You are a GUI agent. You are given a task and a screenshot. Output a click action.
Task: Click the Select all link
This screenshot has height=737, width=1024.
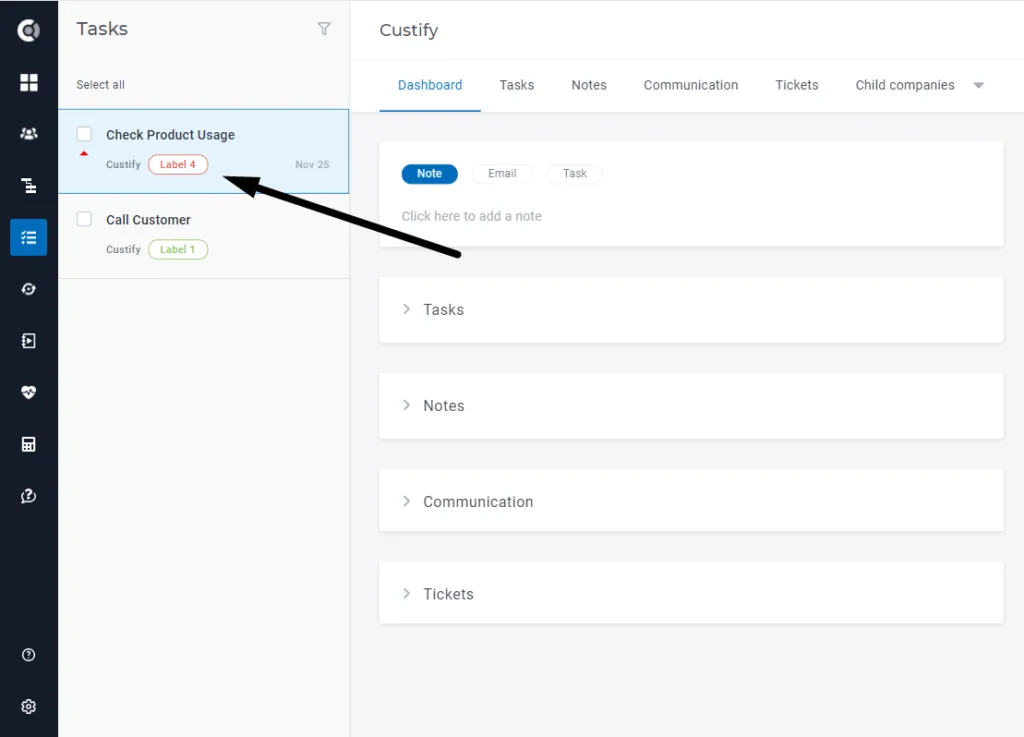(x=101, y=85)
